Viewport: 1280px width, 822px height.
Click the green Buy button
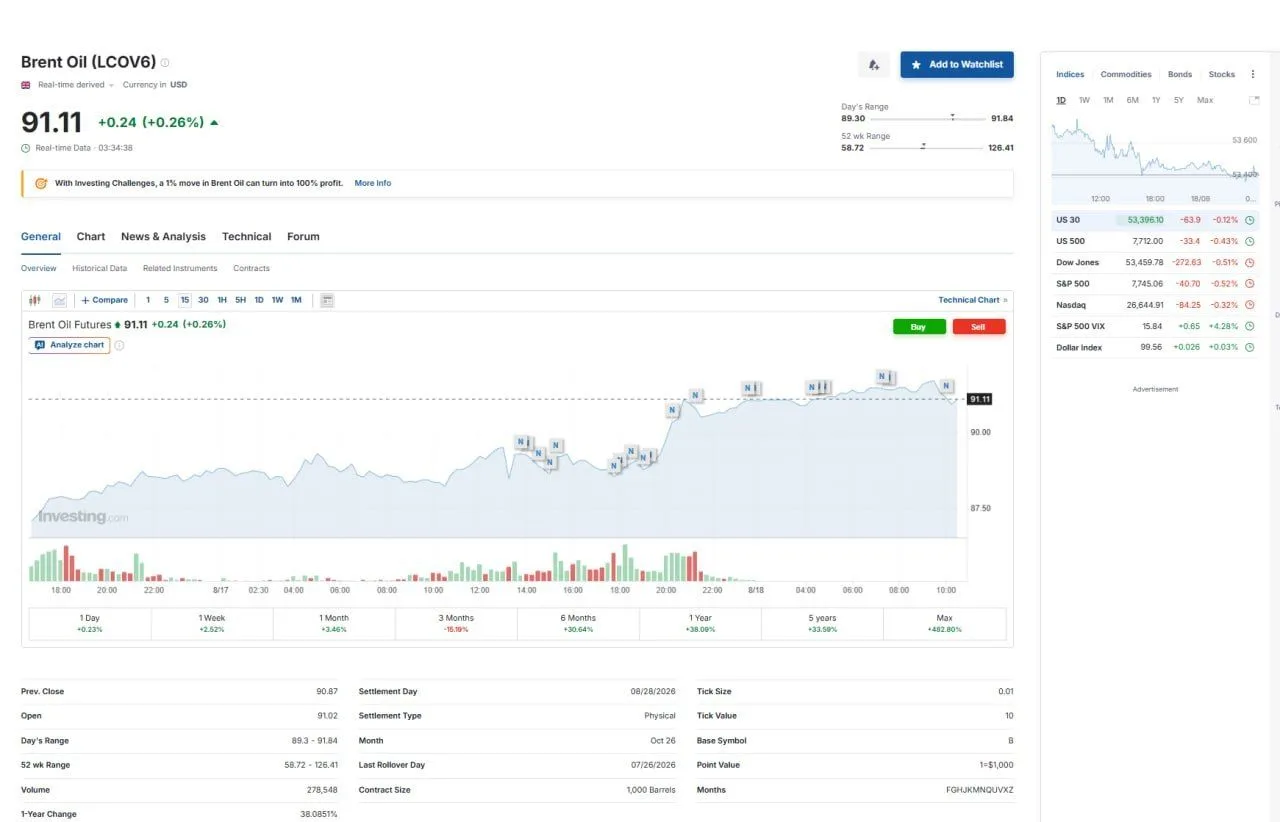919,327
